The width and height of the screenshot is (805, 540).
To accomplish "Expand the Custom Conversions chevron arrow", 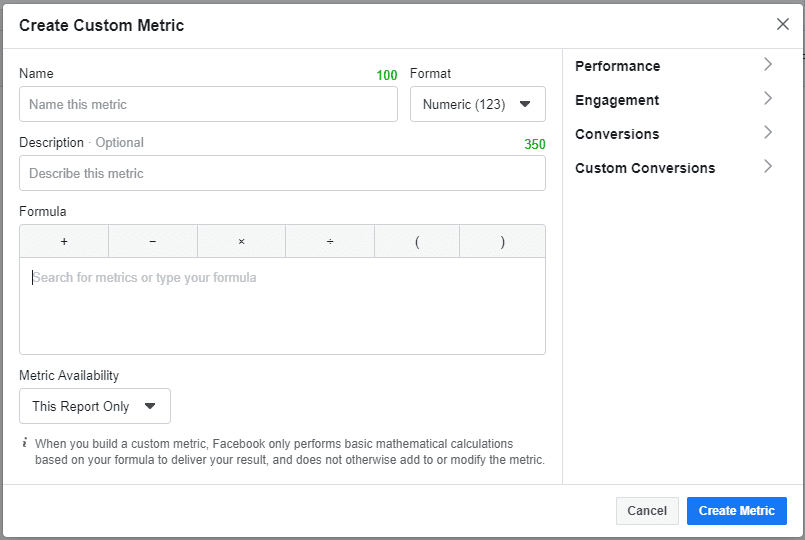I will (768, 167).
